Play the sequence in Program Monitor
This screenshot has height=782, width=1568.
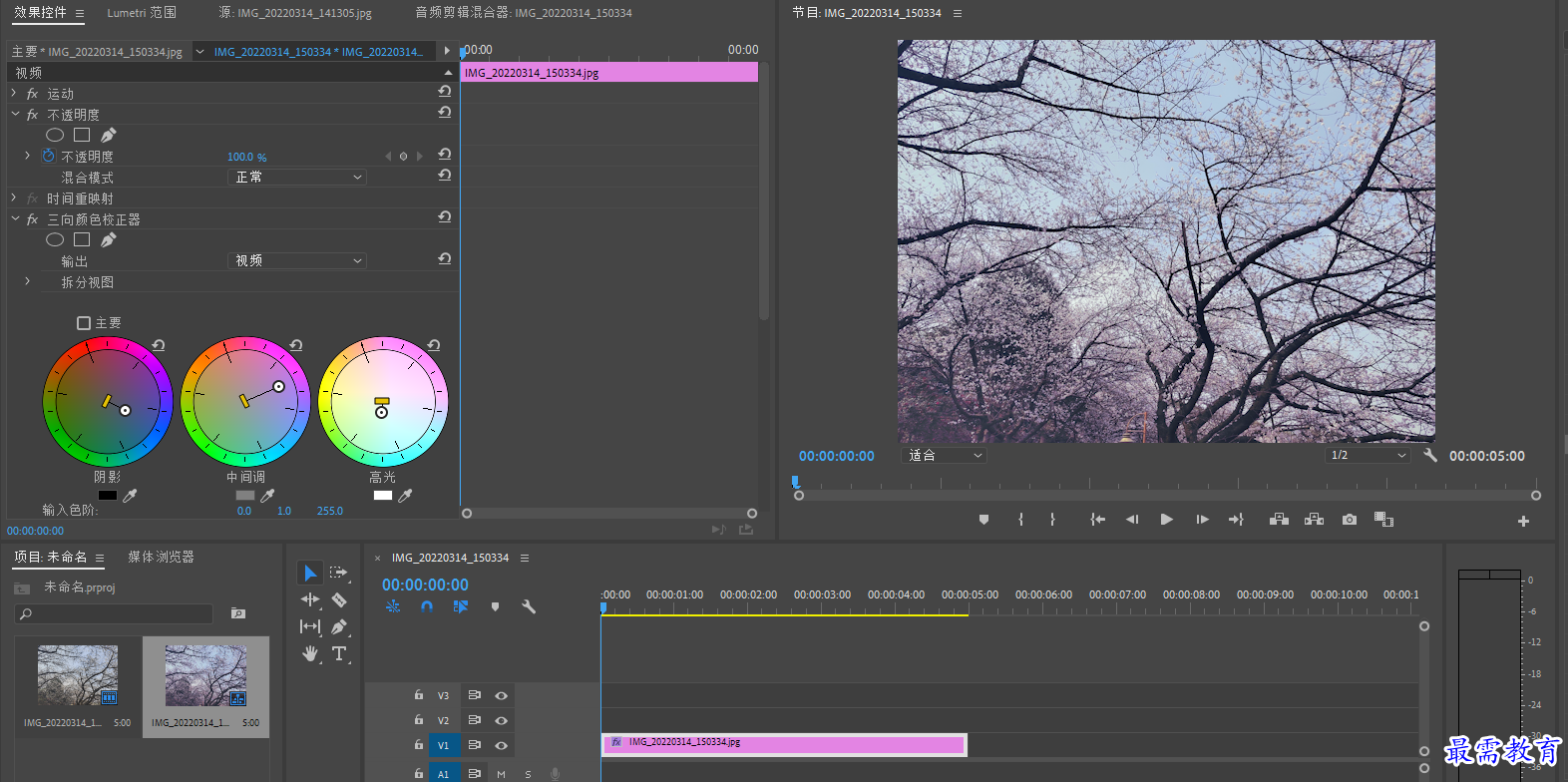[x=1167, y=520]
